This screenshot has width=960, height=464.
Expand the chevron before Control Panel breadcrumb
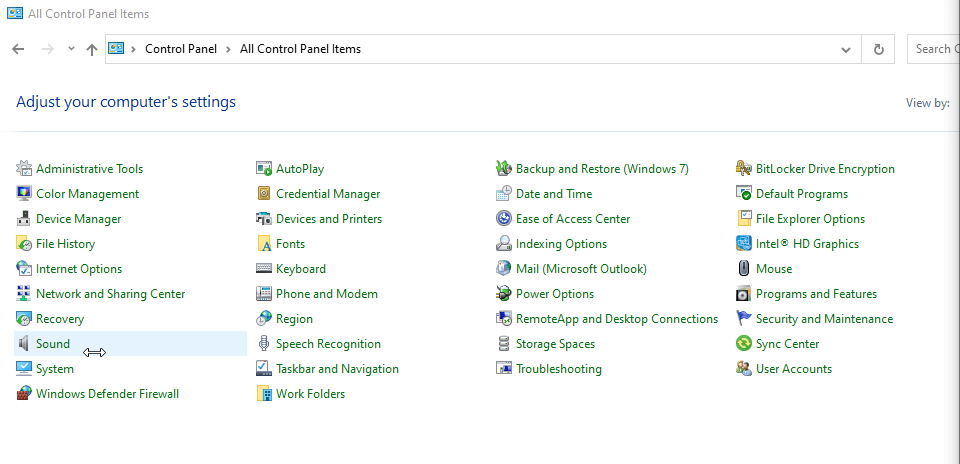coord(133,49)
